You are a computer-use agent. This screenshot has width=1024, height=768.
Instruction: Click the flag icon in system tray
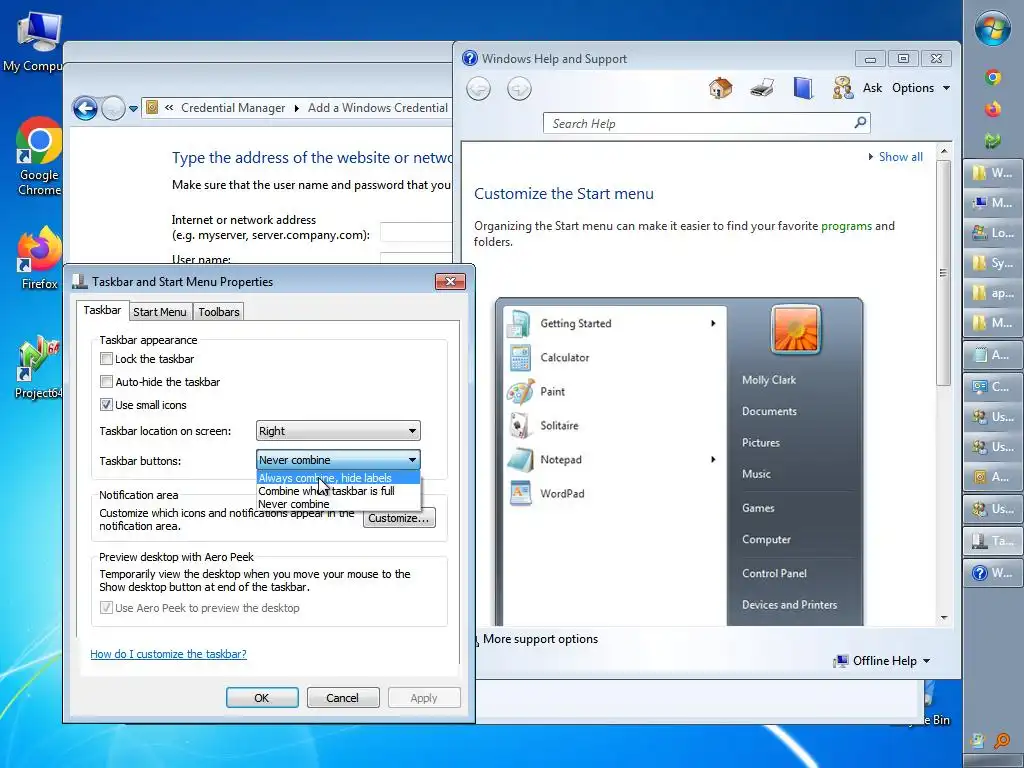978,741
